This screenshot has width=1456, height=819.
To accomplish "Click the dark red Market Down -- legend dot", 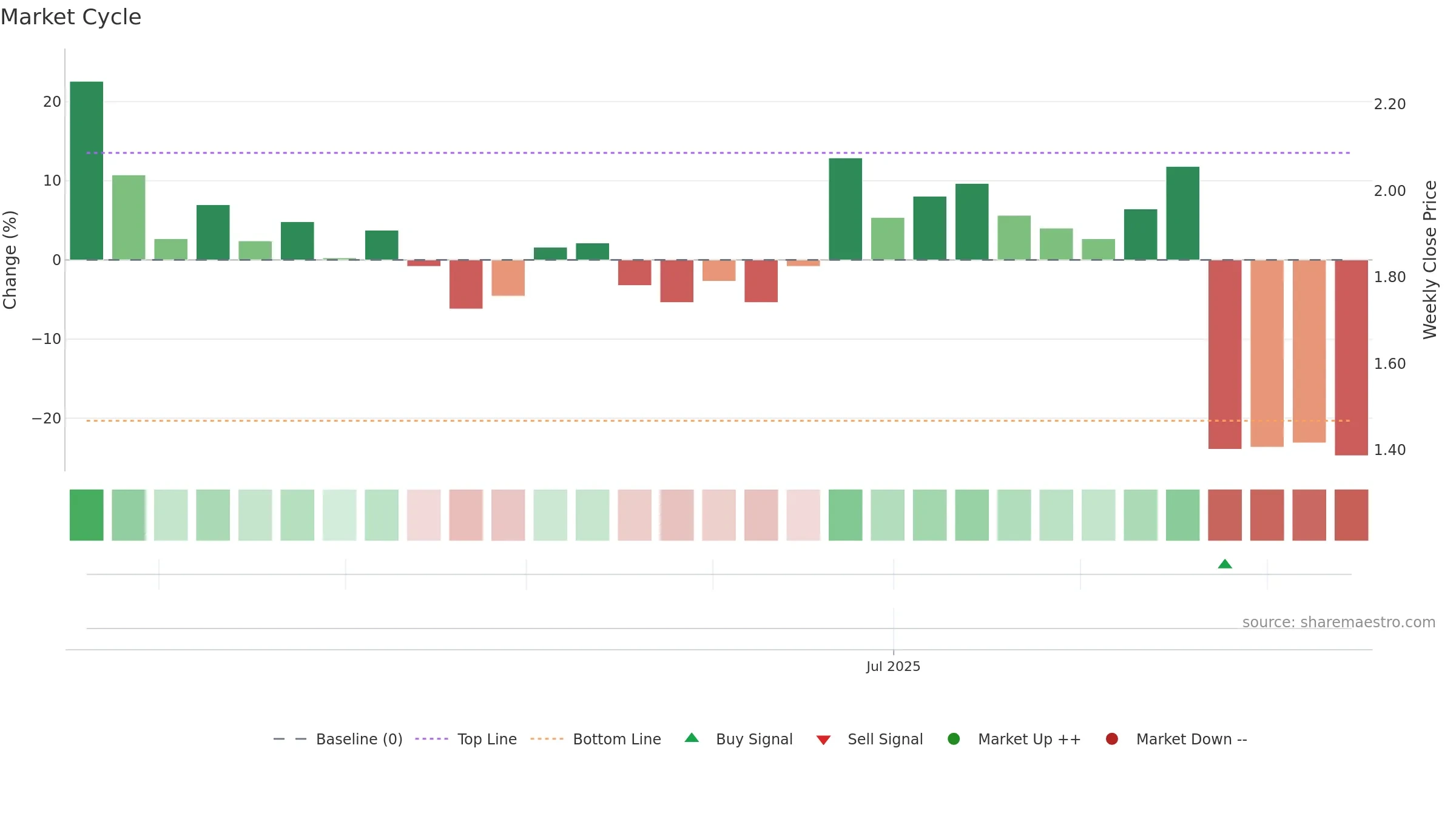I will pyautogui.click(x=1112, y=739).
